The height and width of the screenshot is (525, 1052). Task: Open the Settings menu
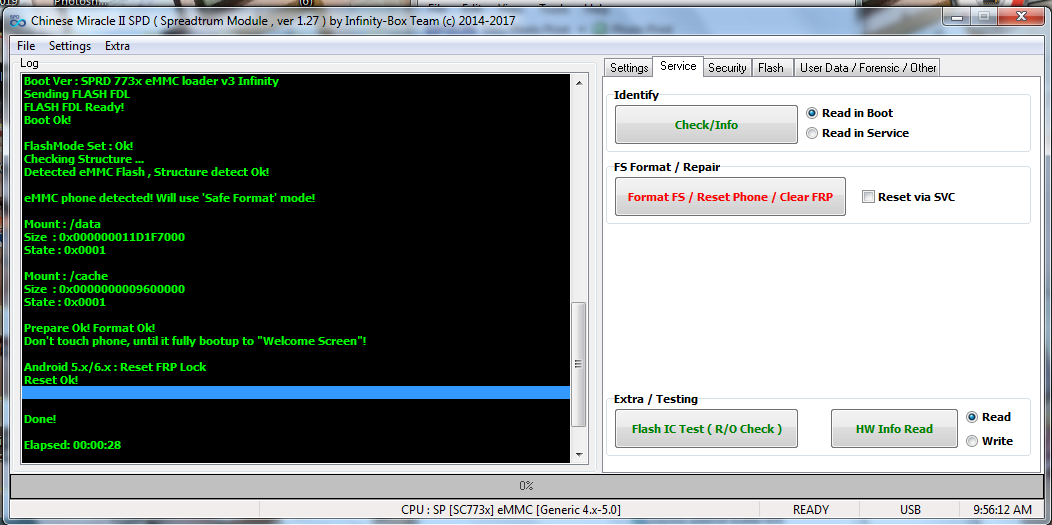[x=70, y=46]
